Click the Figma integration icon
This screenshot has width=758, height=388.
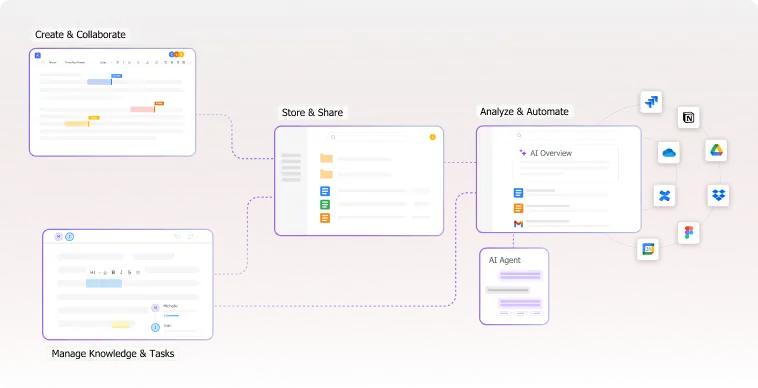(x=688, y=233)
